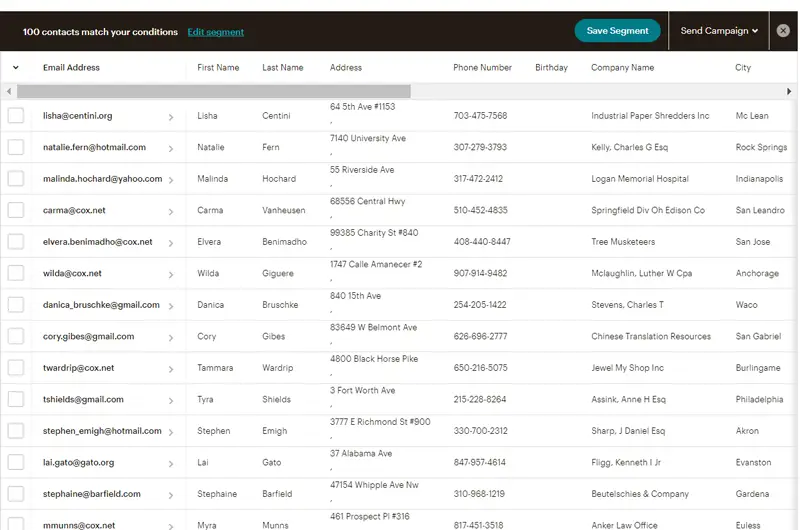Click the chevron next to wilda@cox.net

pos(171,275)
